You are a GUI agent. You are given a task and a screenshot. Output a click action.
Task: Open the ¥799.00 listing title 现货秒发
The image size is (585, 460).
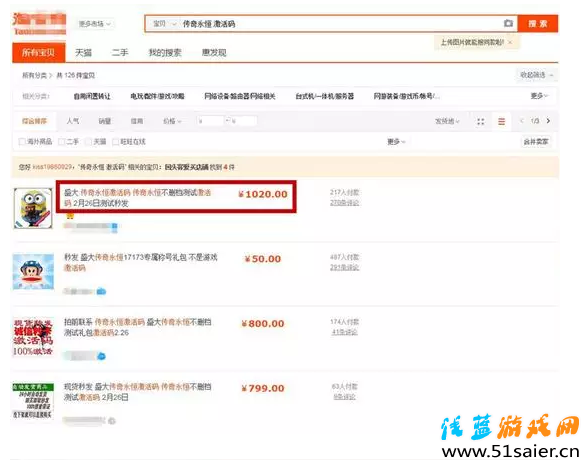(x=138, y=392)
